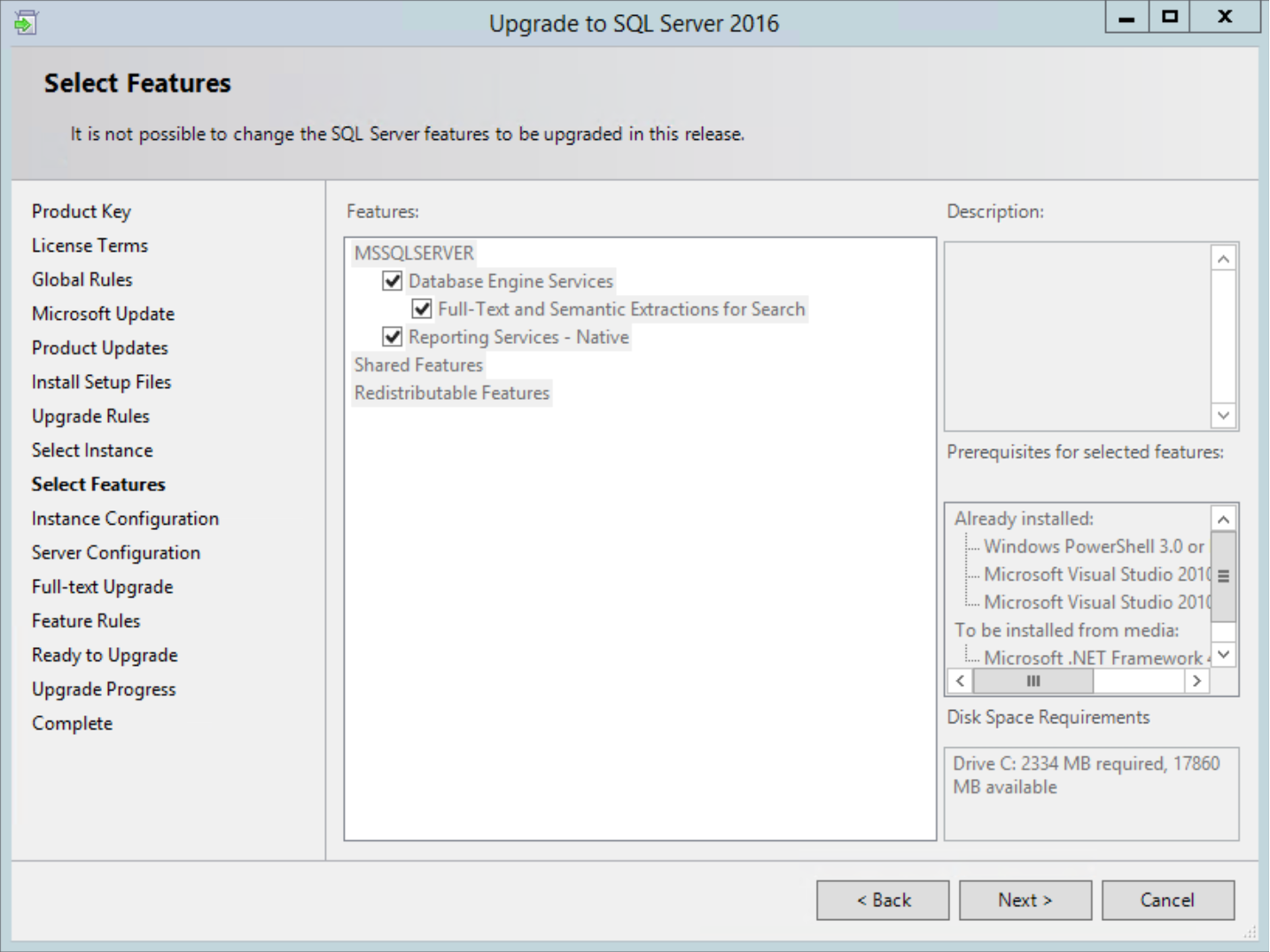Click prerequisites scroll right arrow

(x=1197, y=681)
